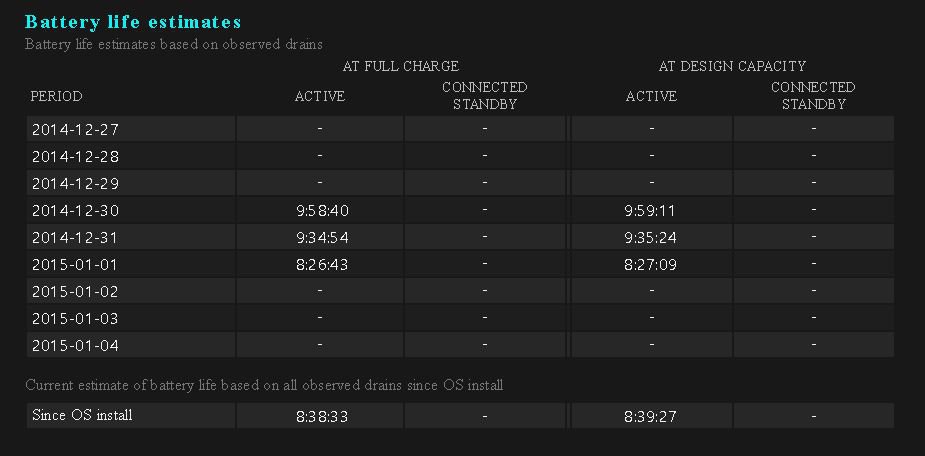Click the 9:58:40 active estimate value
Image resolution: width=925 pixels, height=456 pixels.
322,210
